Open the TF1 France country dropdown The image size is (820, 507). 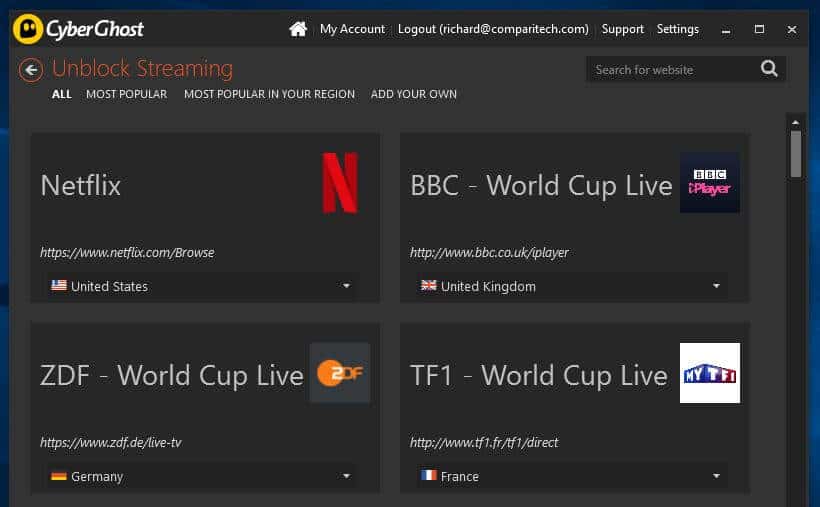click(572, 476)
